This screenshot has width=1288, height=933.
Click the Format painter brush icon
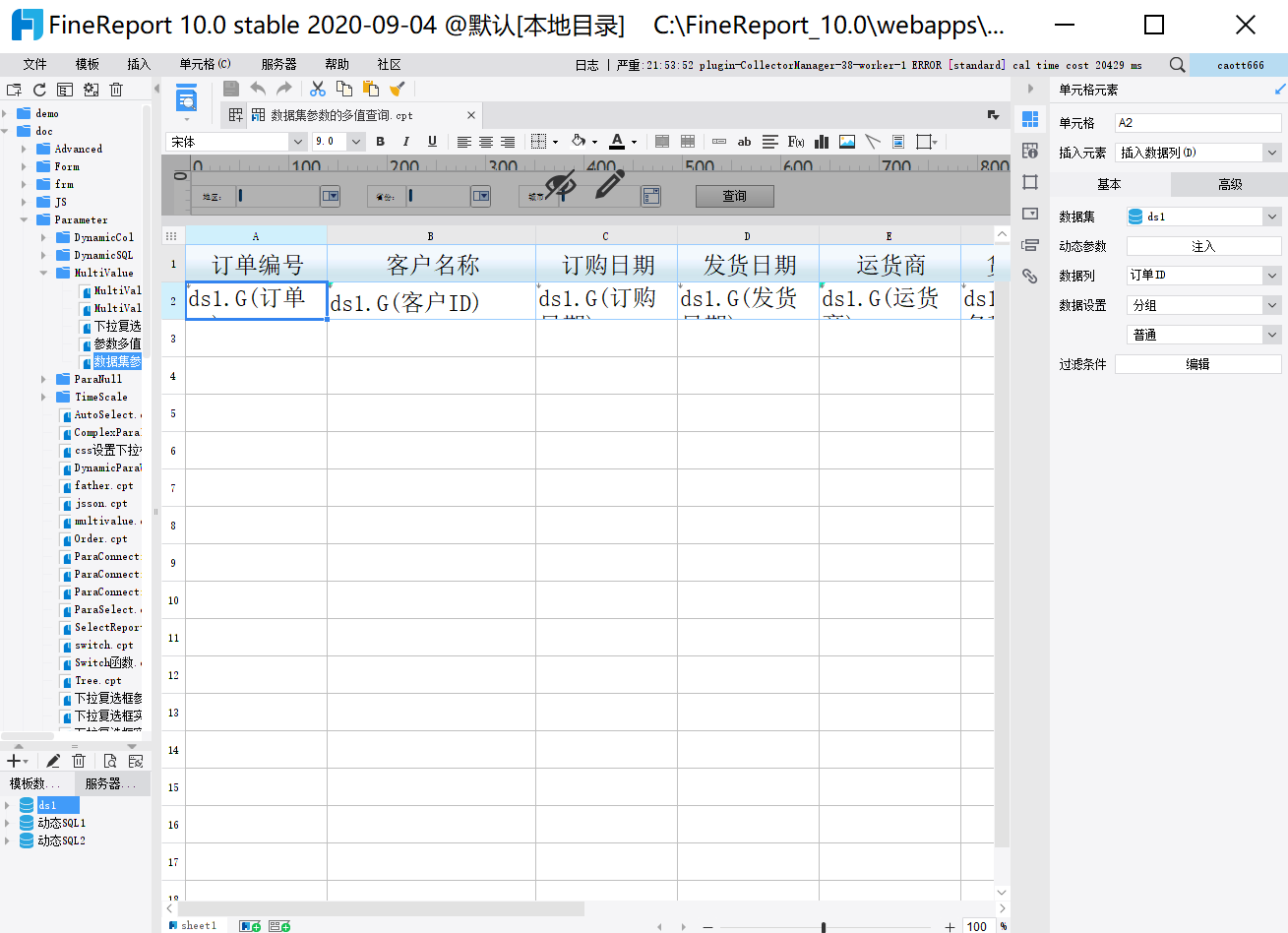pyautogui.click(x=398, y=90)
